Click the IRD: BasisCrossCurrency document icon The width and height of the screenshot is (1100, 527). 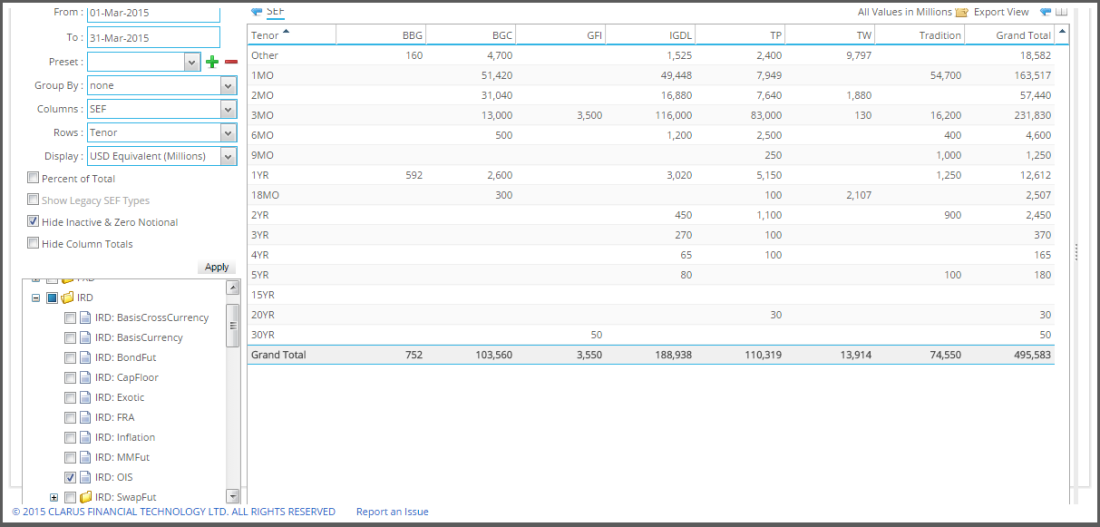coord(86,317)
